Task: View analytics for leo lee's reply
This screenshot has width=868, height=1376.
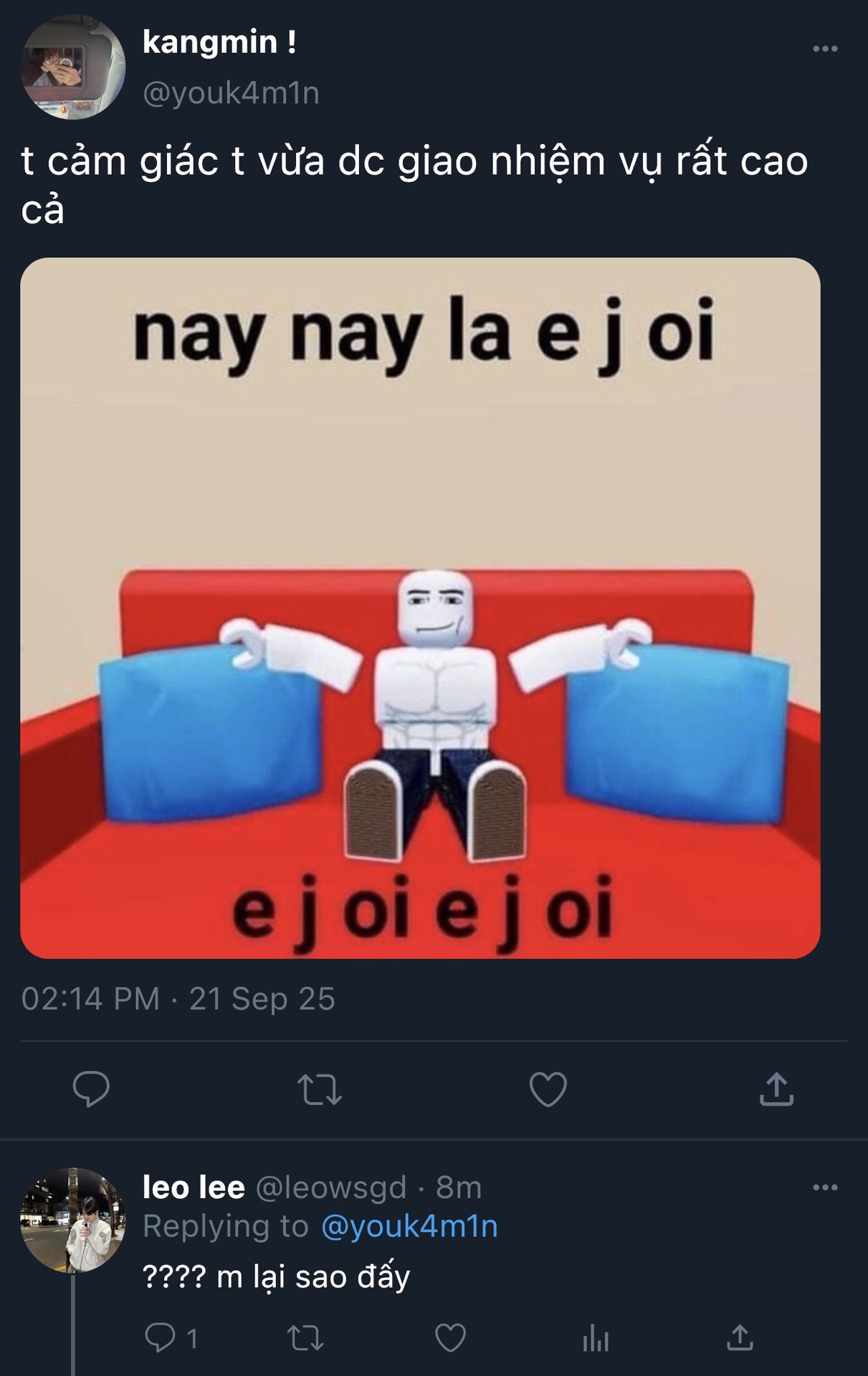Action: pyautogui.click(x=595, y=1338)
